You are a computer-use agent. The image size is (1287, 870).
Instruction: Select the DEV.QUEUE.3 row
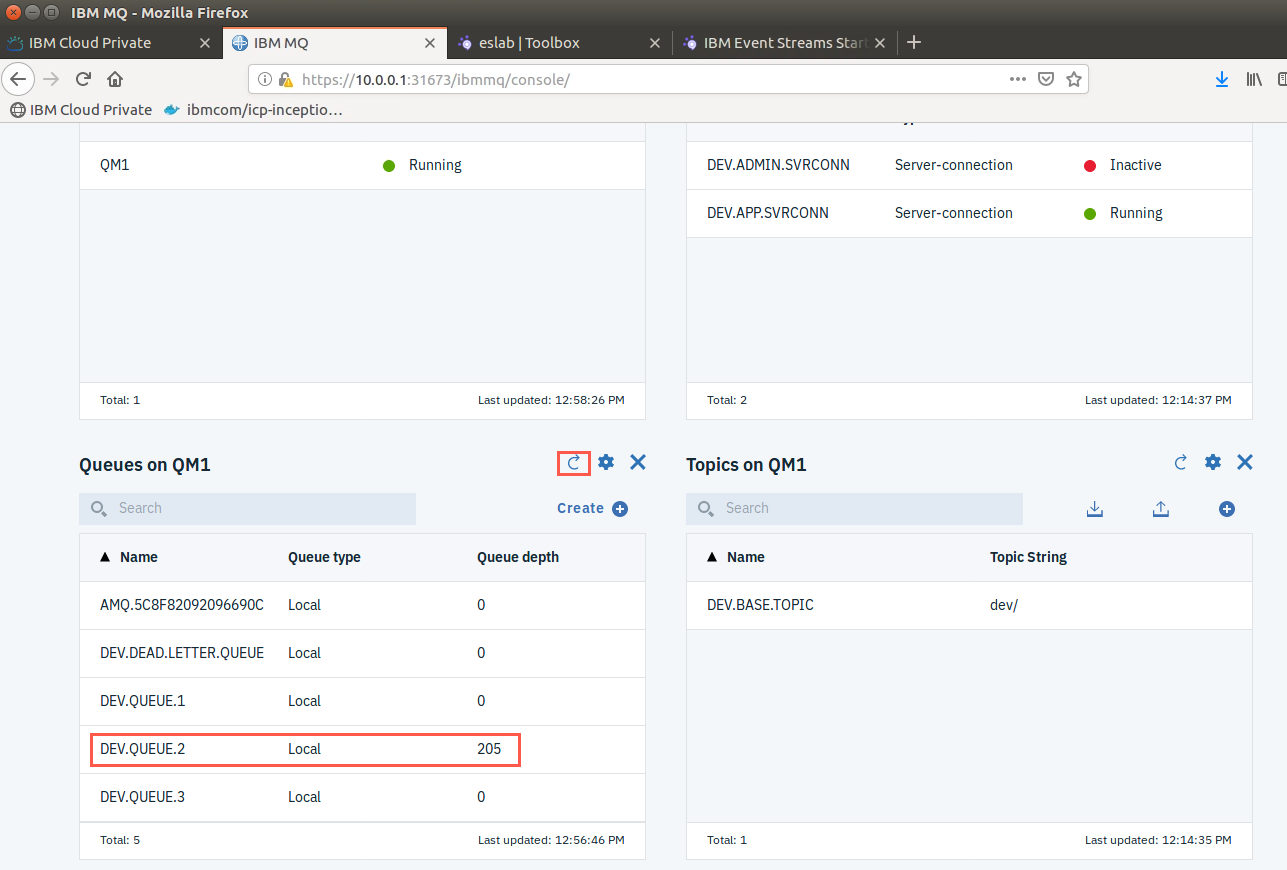[x=362, y=797]
